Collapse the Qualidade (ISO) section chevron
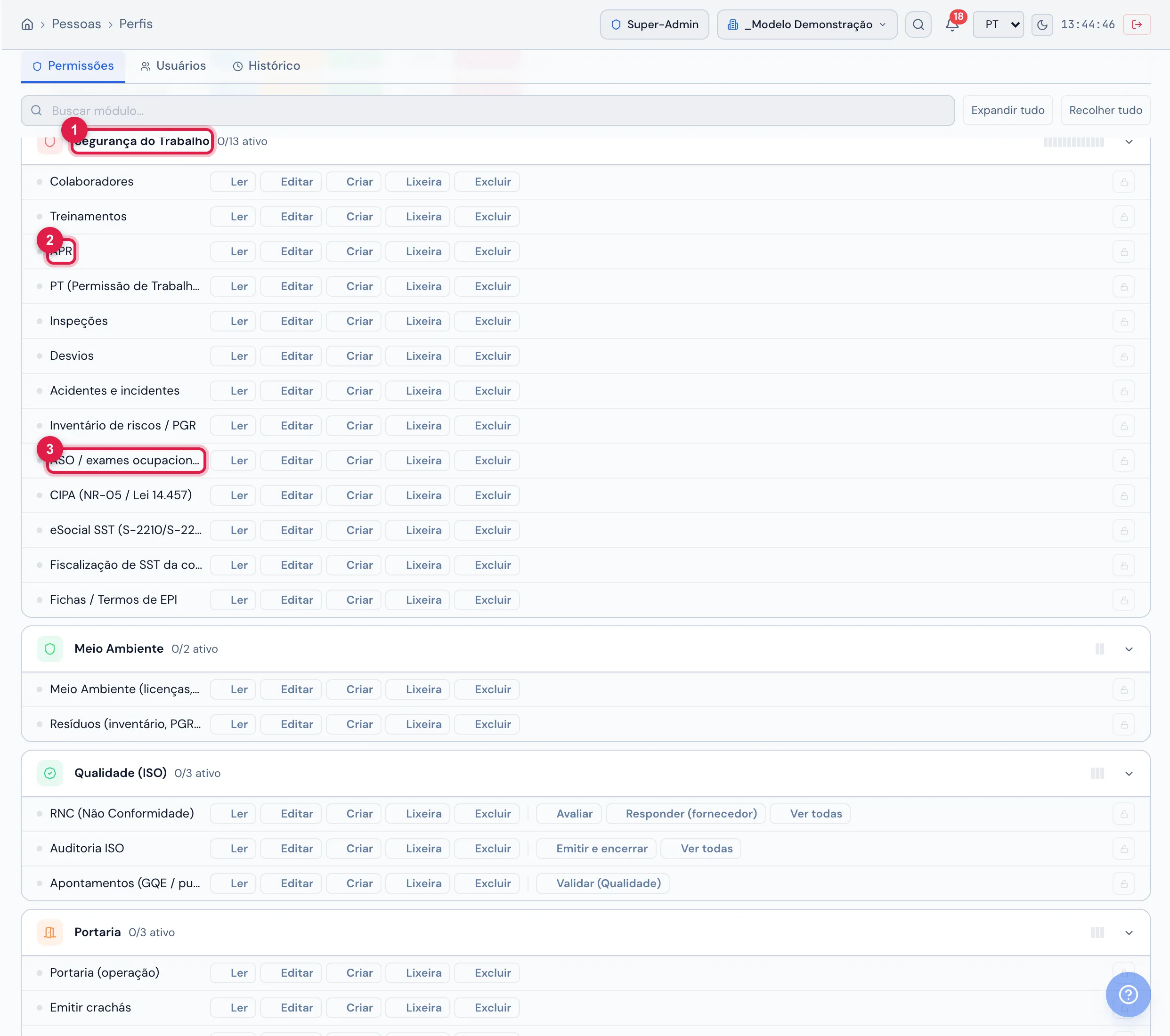1170x1036 pixels. (x=1129, y=773)
